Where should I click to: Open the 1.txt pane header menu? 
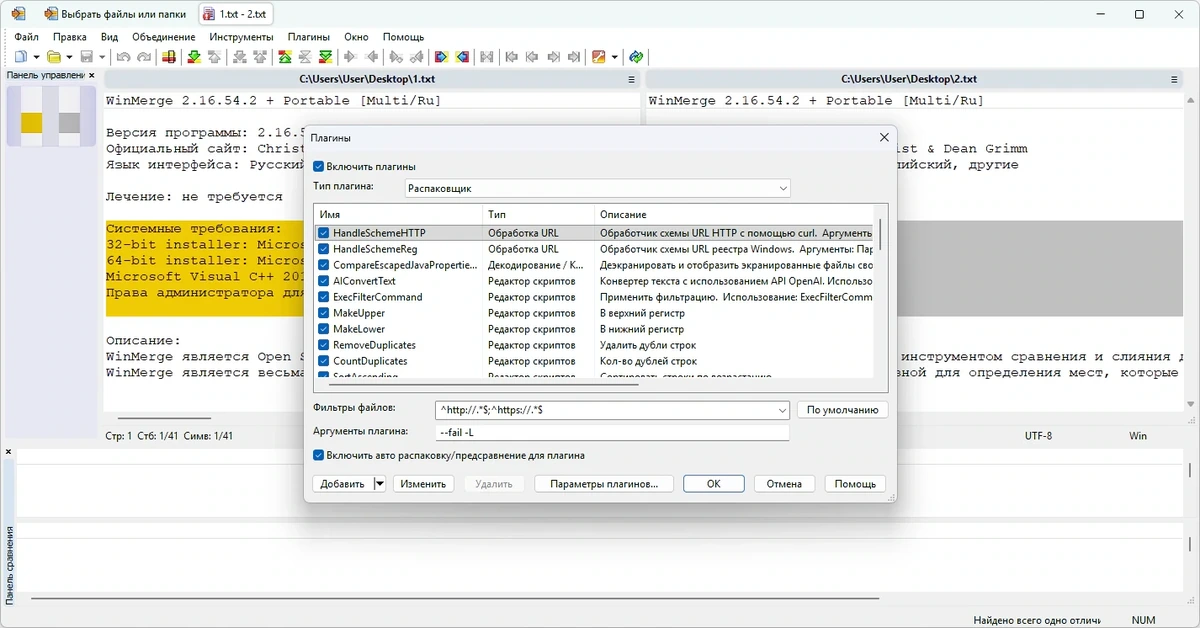click(x=631, y=79)
